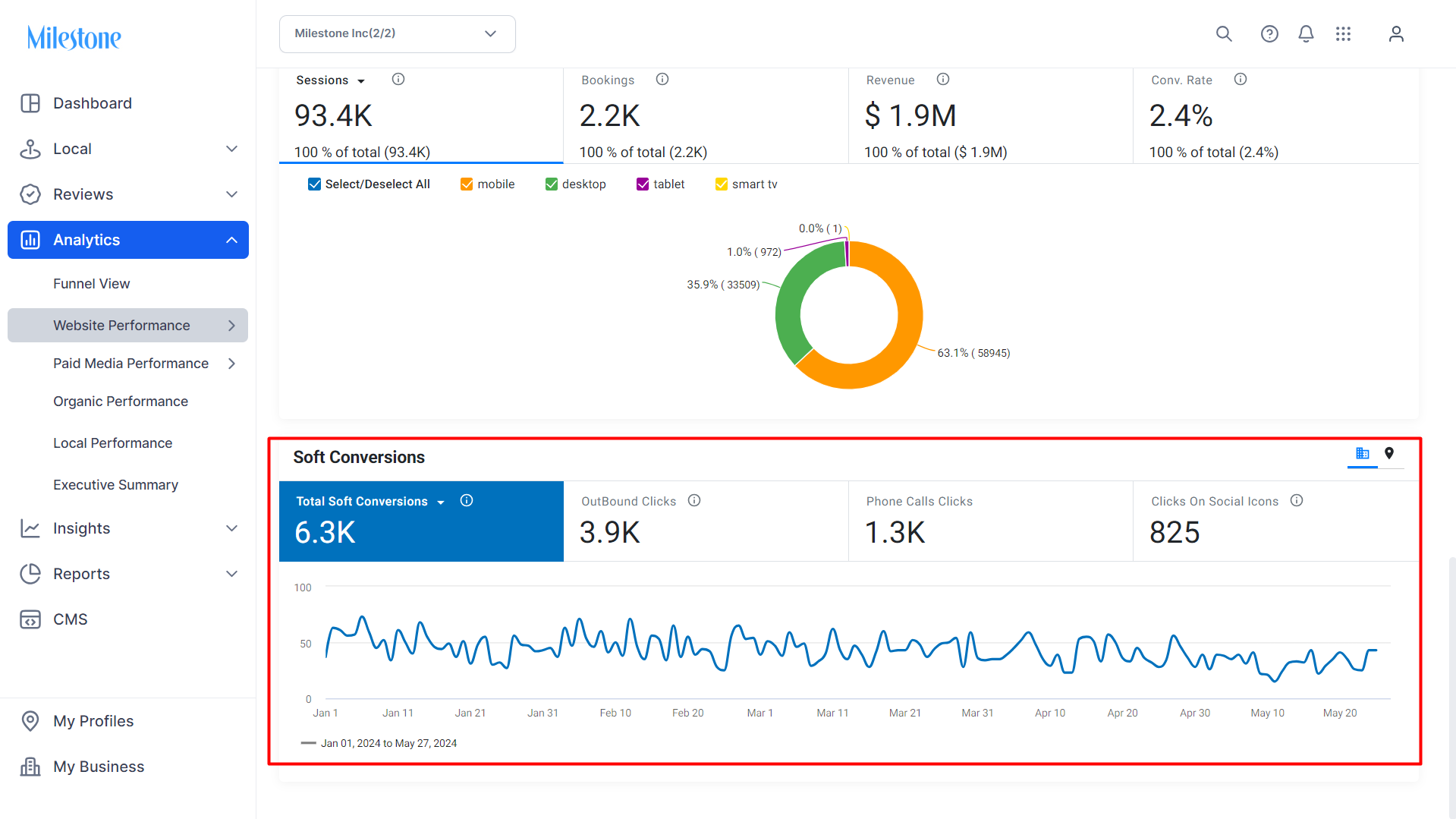Click info icon next to OutBound Clicks
Viewport: 1456px width, 819px height.
click(694, 500)
